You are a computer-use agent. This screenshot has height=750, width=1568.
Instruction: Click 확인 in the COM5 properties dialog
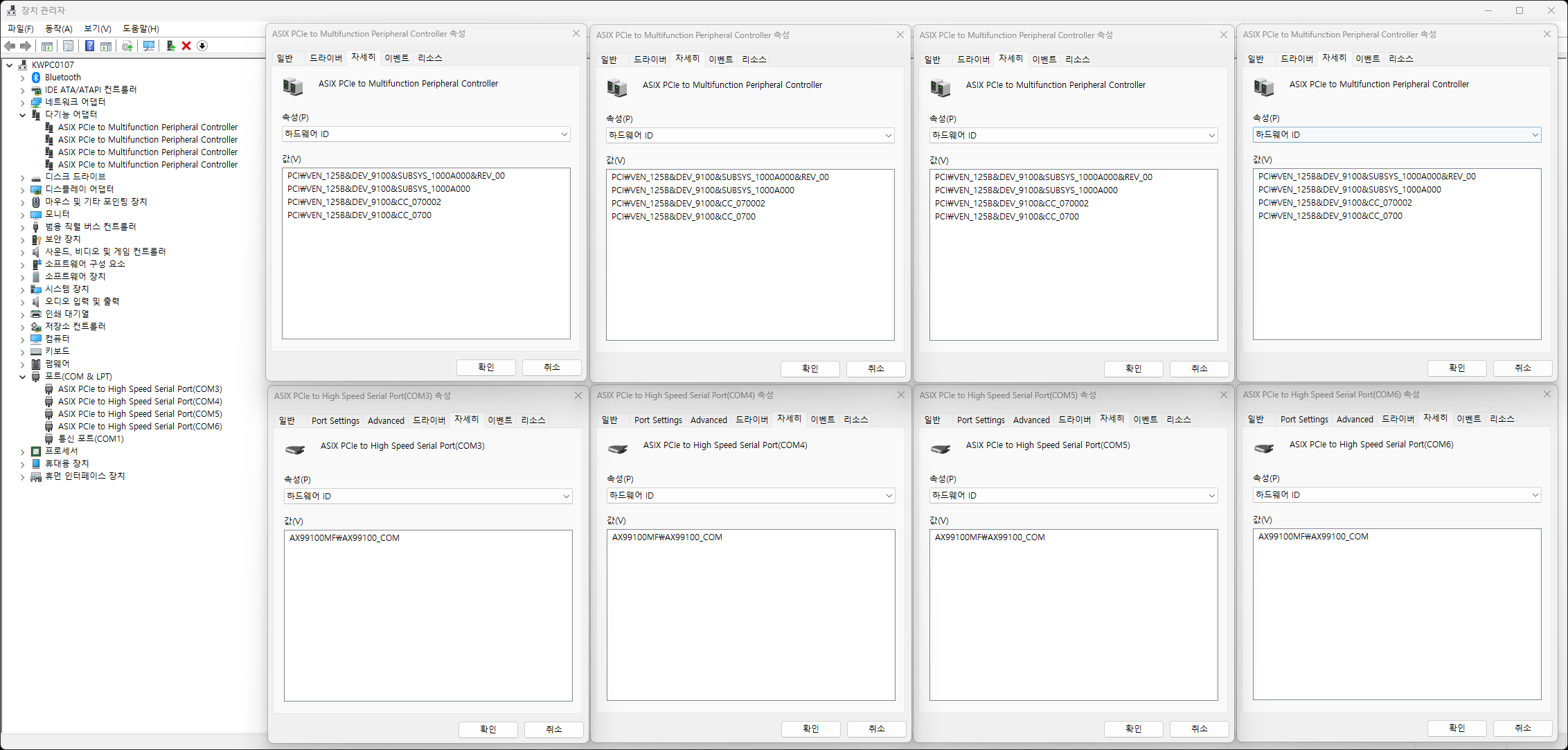pos(1133,729)
